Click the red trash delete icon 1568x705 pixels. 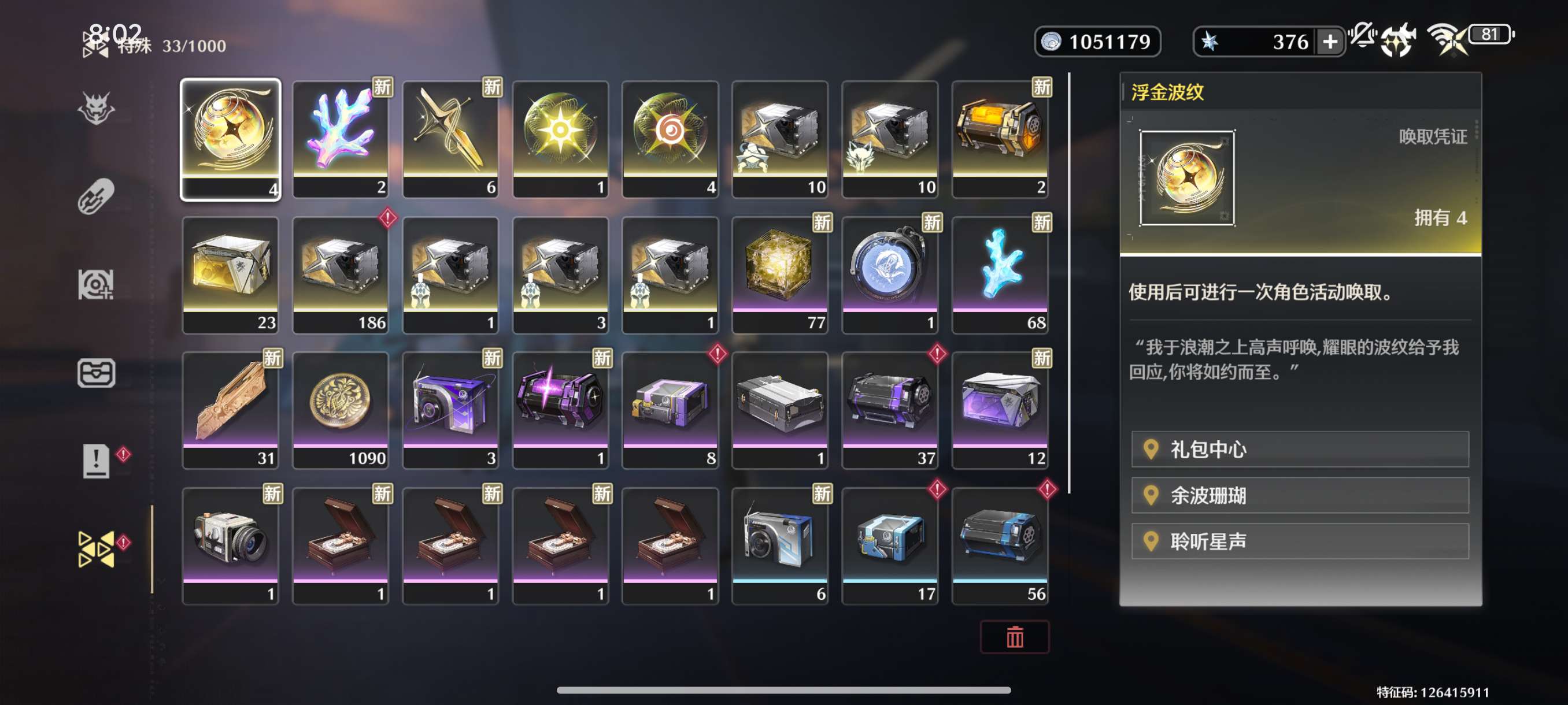(x=1015, y=637)
